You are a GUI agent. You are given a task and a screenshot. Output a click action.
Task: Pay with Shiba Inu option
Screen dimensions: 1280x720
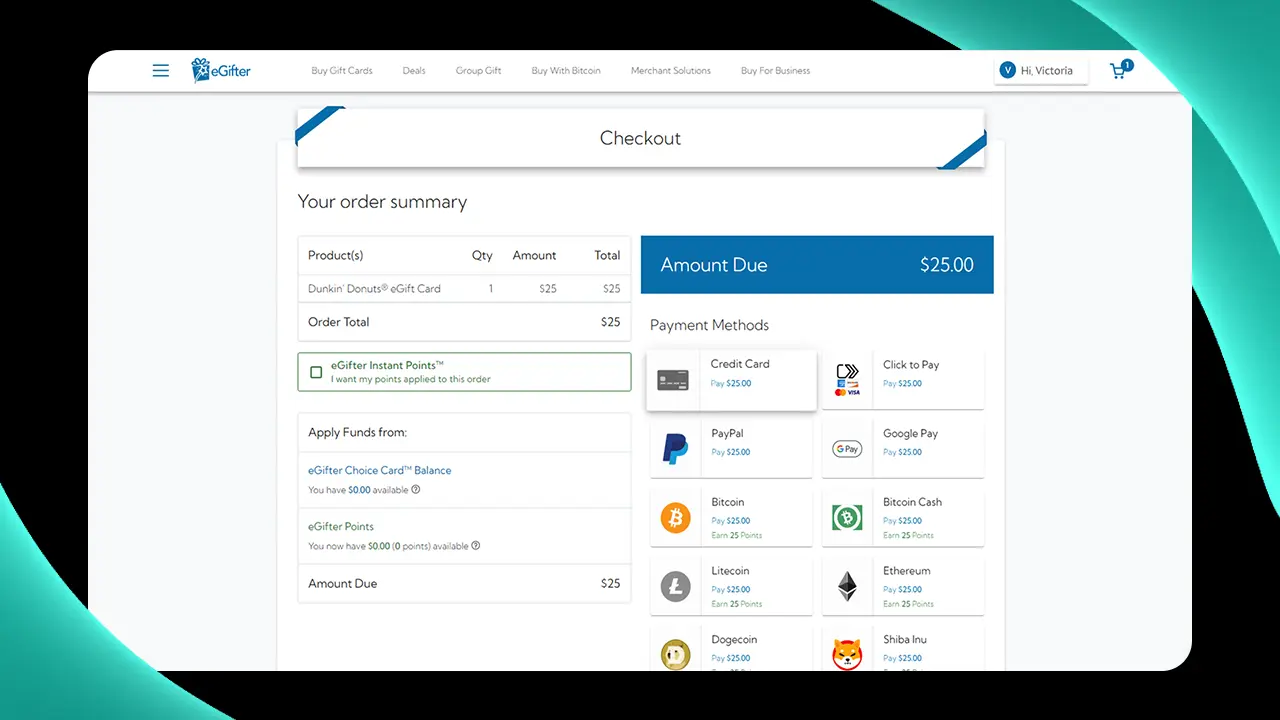(x=903, y=649)
